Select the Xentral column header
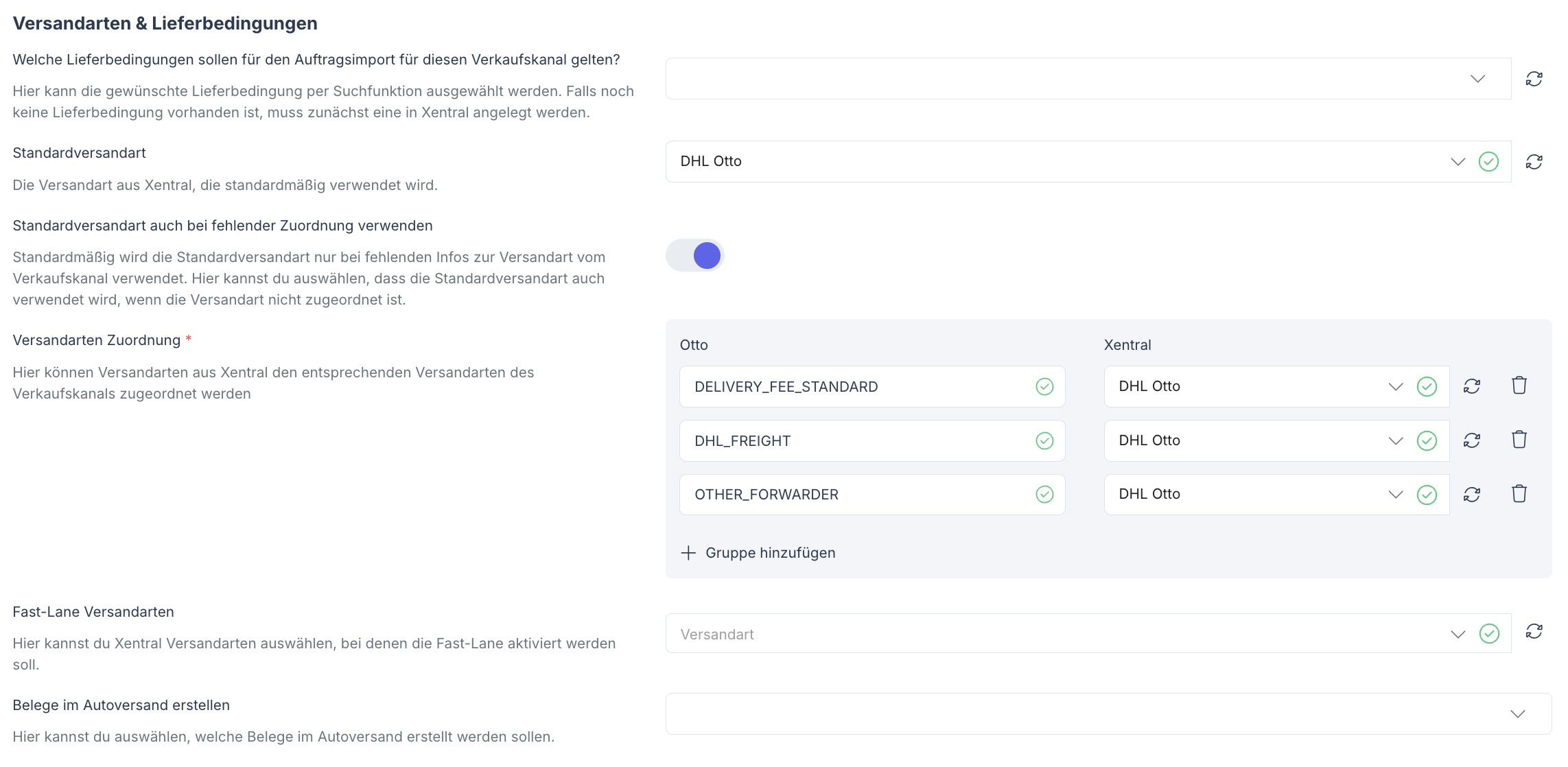 [1127, 345]
